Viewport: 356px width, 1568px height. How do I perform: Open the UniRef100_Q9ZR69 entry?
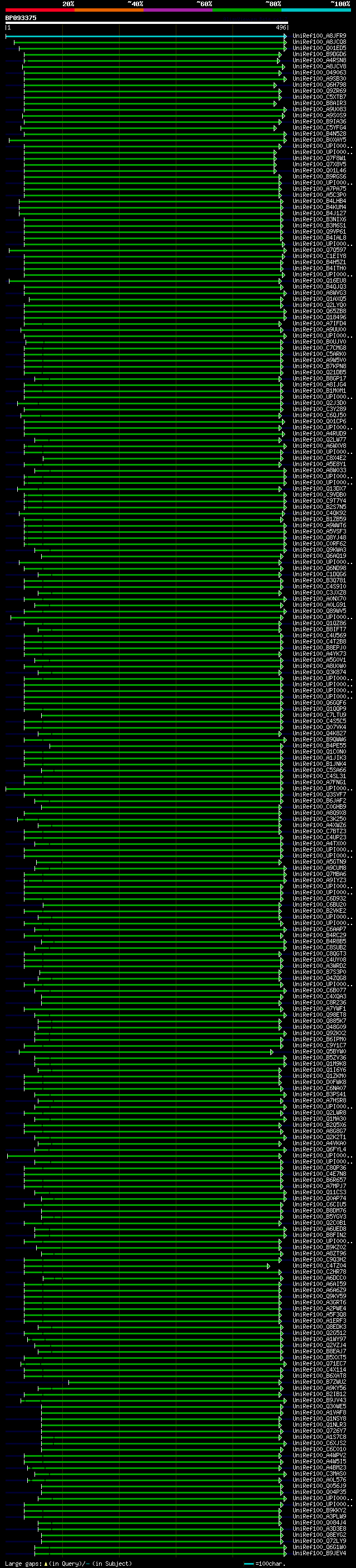coord(319,91)
